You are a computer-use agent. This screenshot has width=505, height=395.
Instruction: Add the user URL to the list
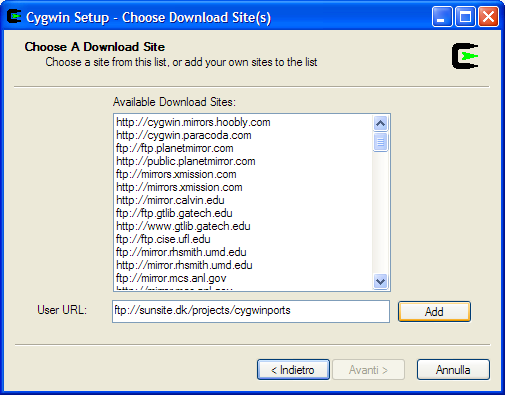pyautogui.click(x=434, y=312)
